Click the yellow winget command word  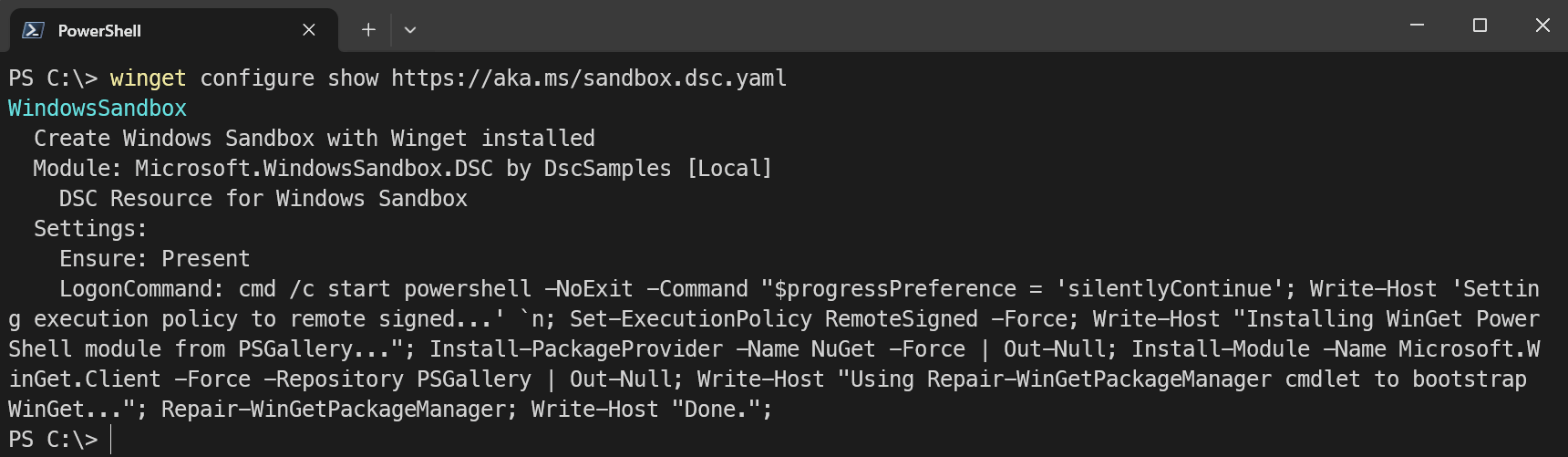[x=148, y=78]
